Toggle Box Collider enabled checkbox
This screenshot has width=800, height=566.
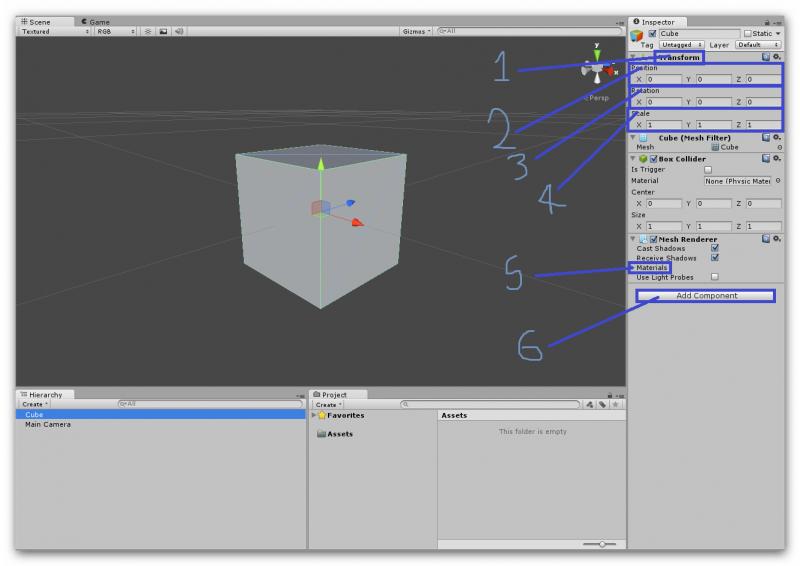coord(654,159)
